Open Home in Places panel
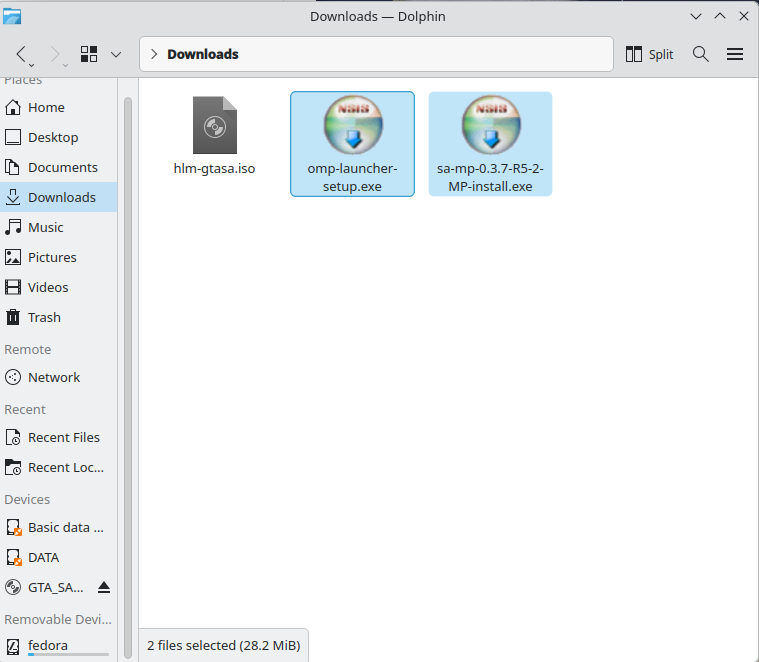759x662 pixels. click(59, 107)
